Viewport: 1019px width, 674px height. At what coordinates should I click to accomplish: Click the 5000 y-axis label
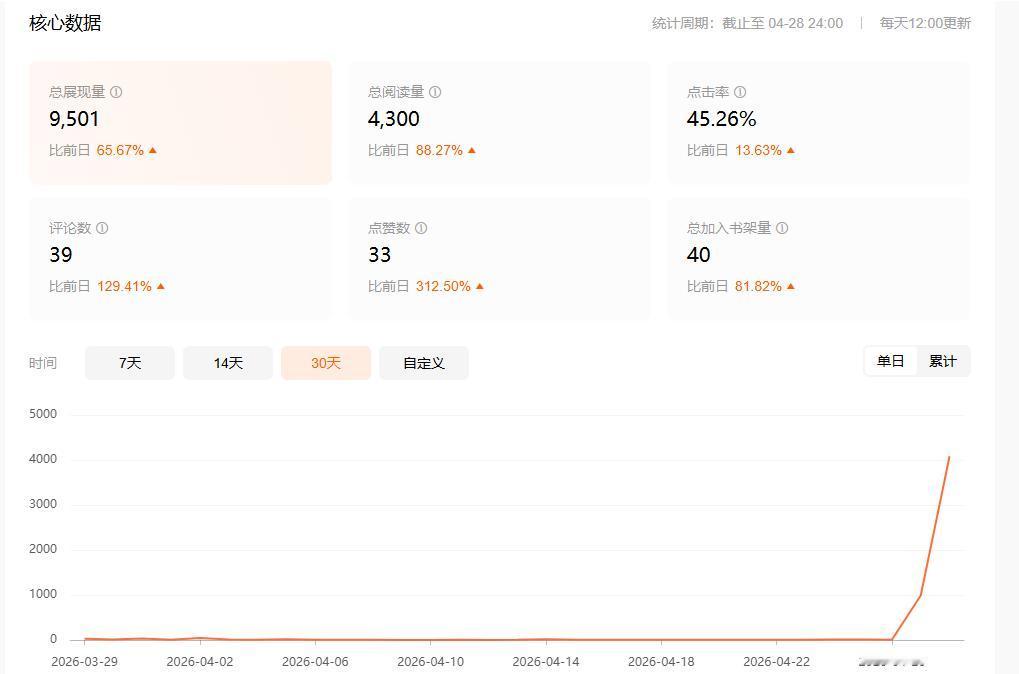(43, 414)
